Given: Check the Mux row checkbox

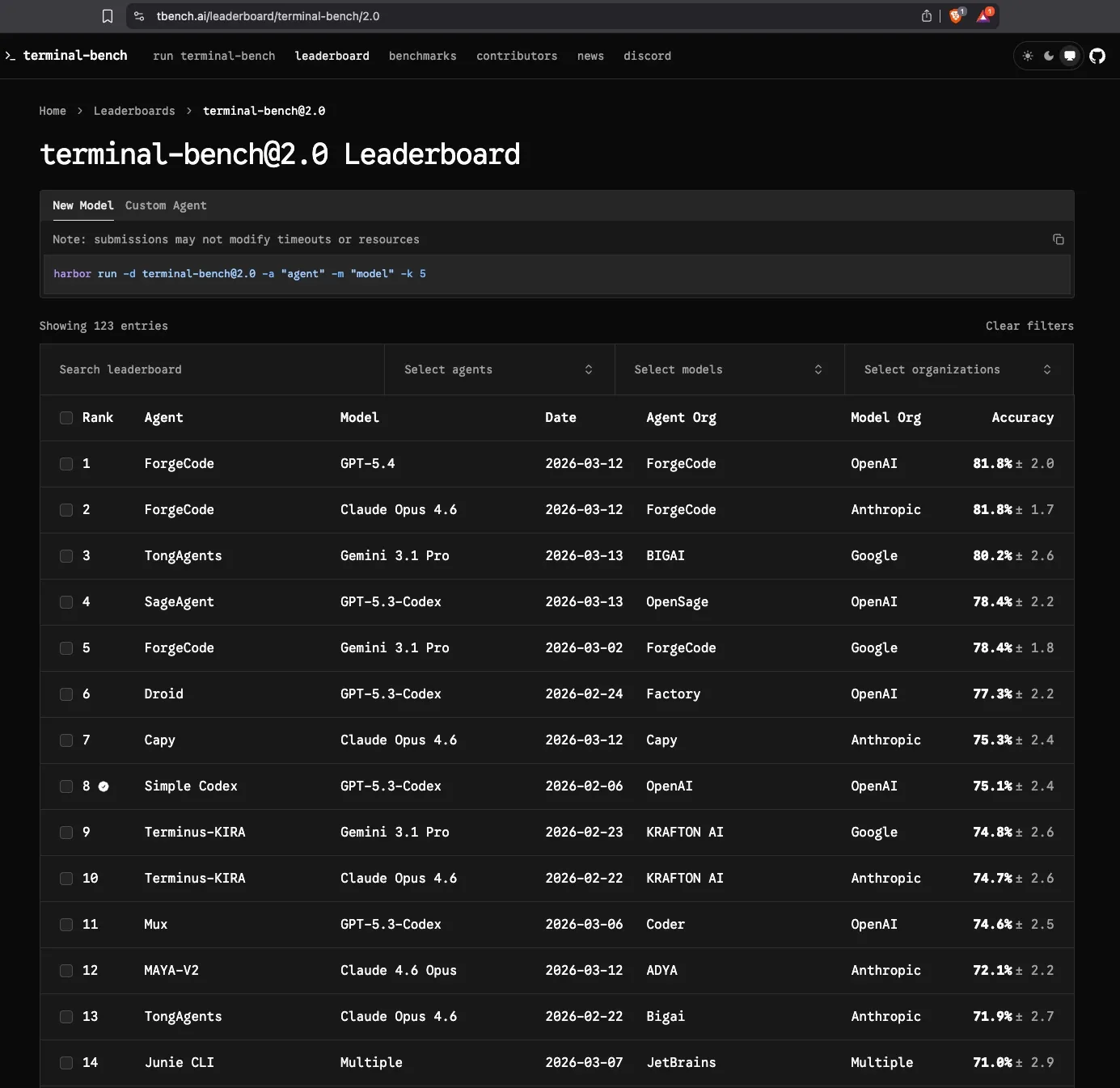Looking at the screenshot, I should point(66,925).
